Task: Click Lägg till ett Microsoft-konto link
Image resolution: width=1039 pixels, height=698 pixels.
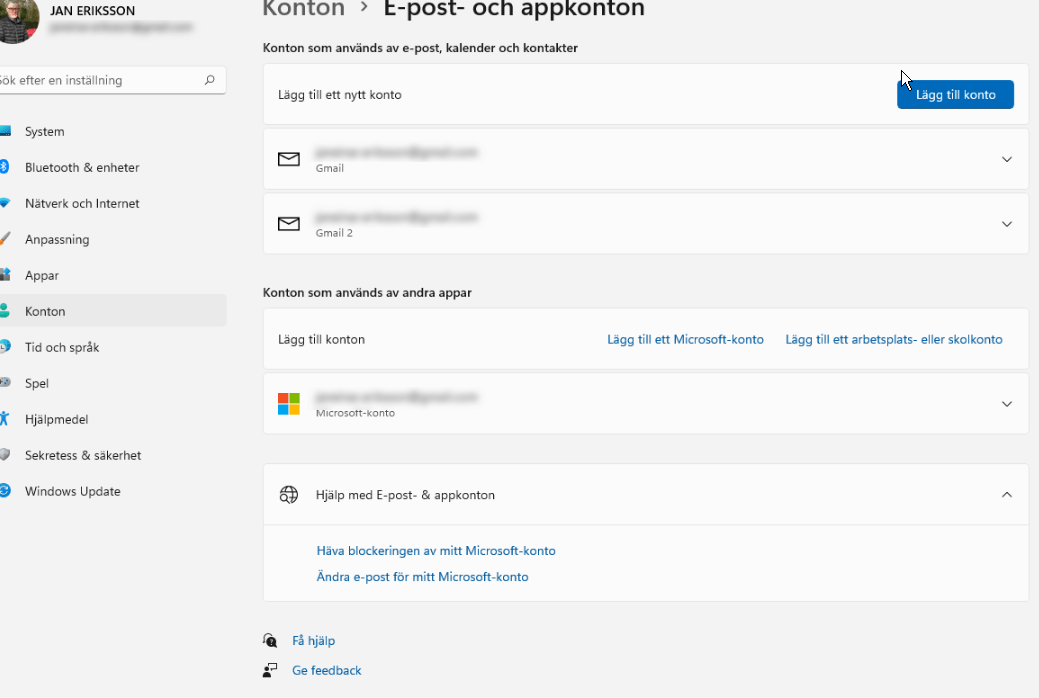Action: 685,340
